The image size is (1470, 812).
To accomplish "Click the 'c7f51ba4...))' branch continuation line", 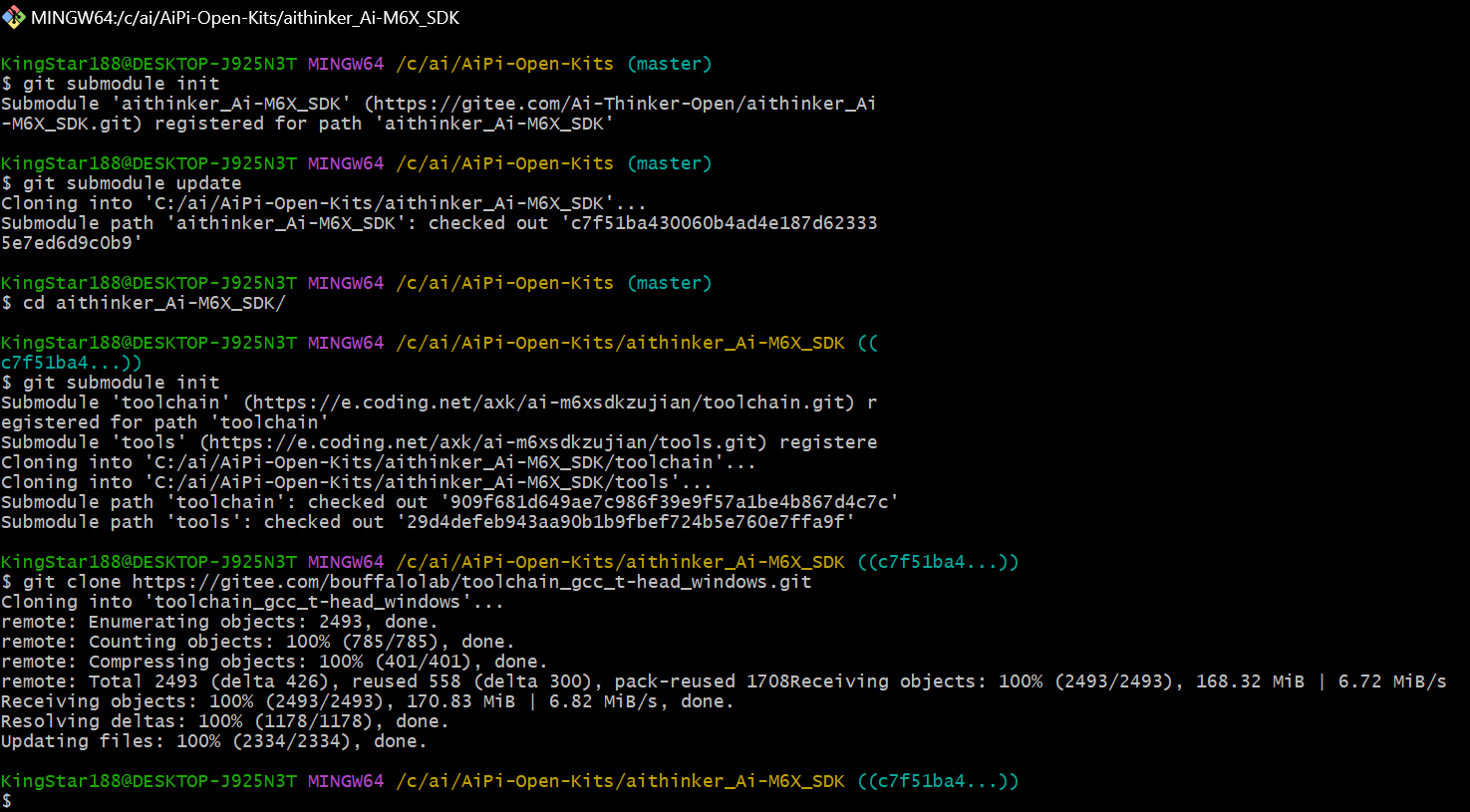I will pos(72,363).
